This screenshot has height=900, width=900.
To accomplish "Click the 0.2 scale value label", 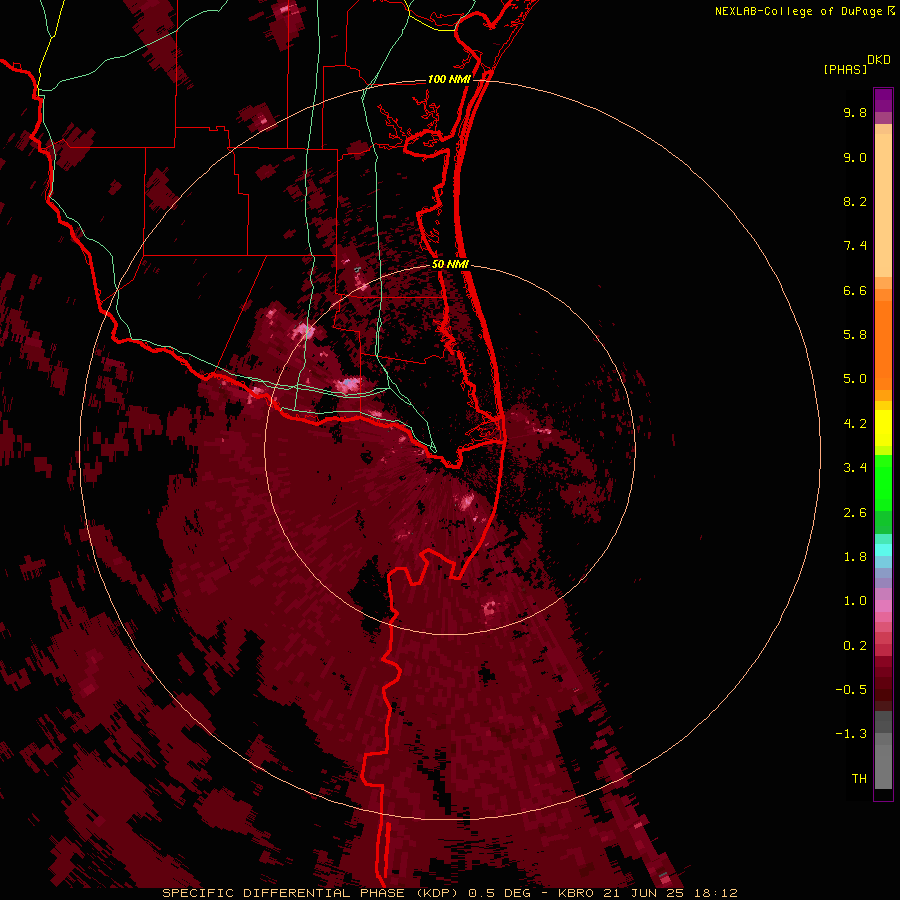I will [855, 646].
